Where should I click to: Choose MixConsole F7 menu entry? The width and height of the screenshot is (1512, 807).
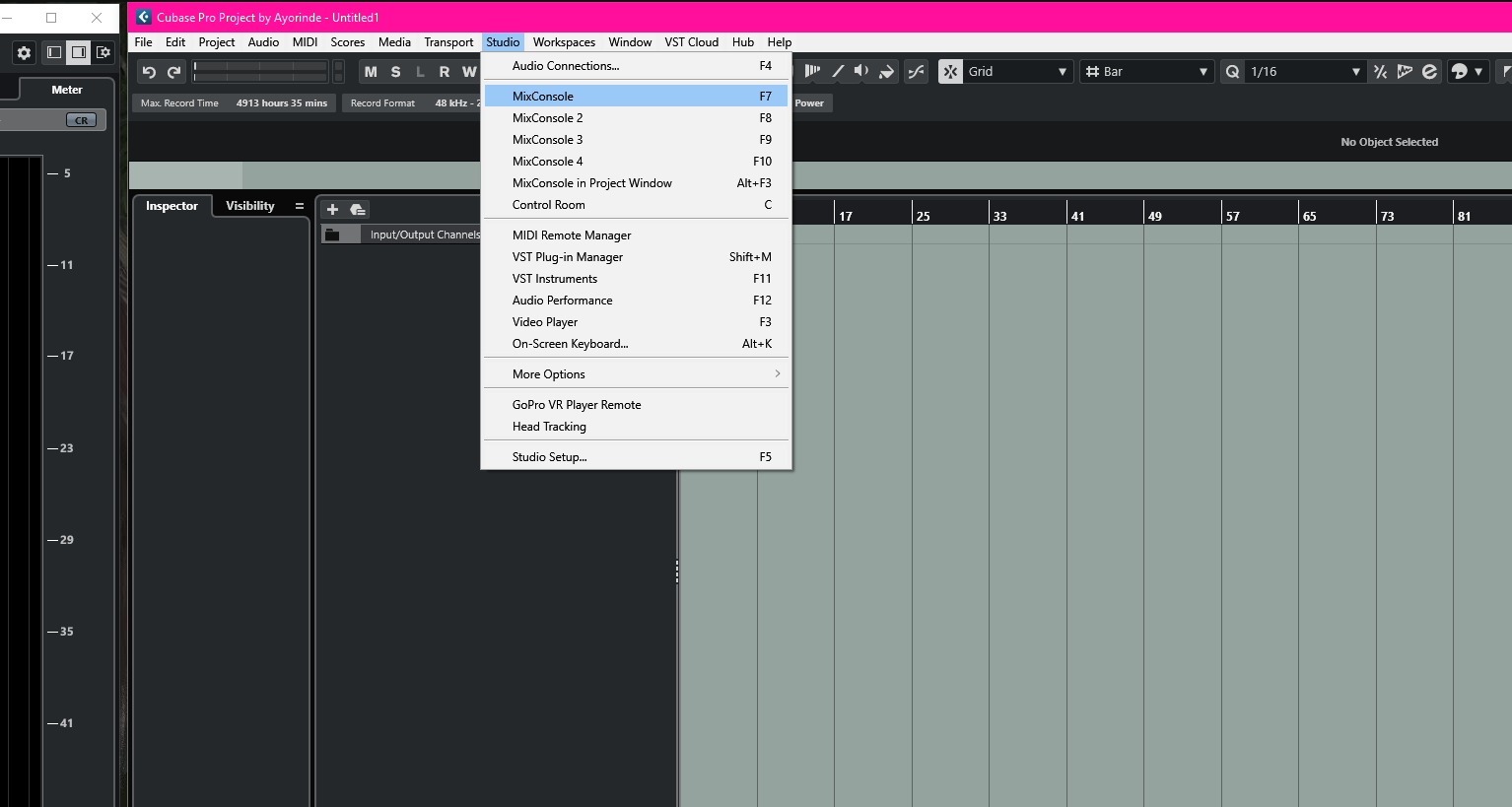636,97
